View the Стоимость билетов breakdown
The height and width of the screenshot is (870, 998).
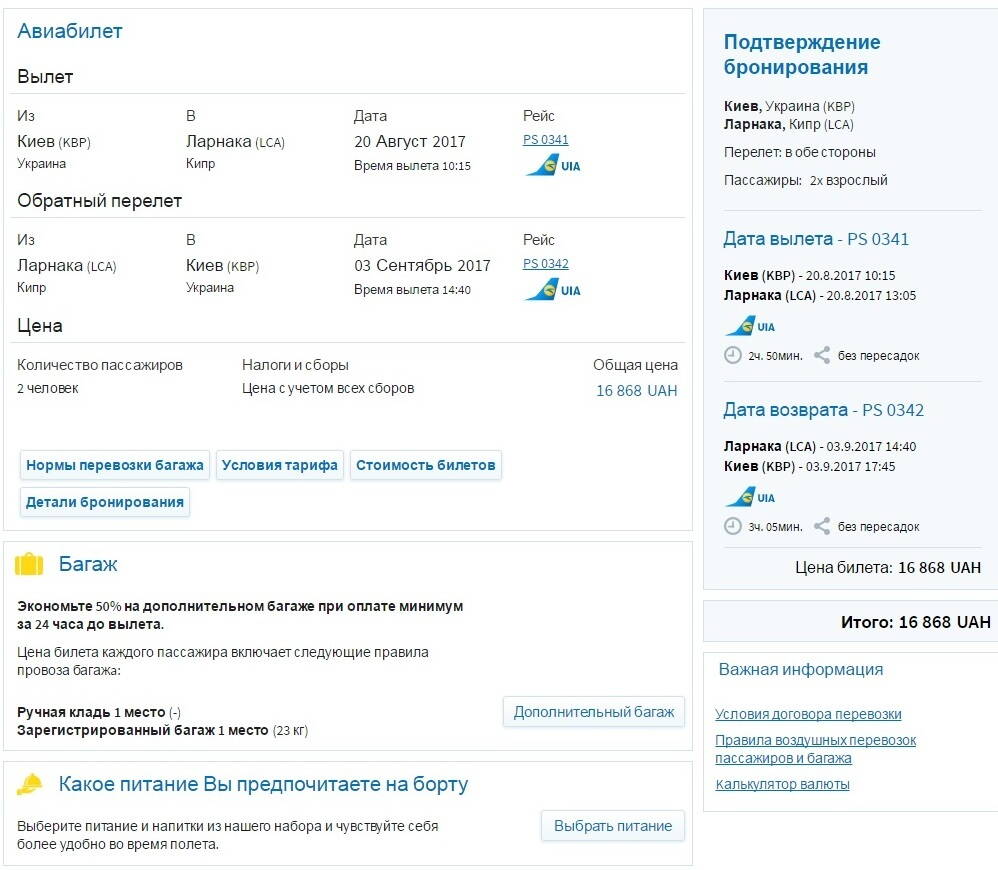tap(425, 465)
